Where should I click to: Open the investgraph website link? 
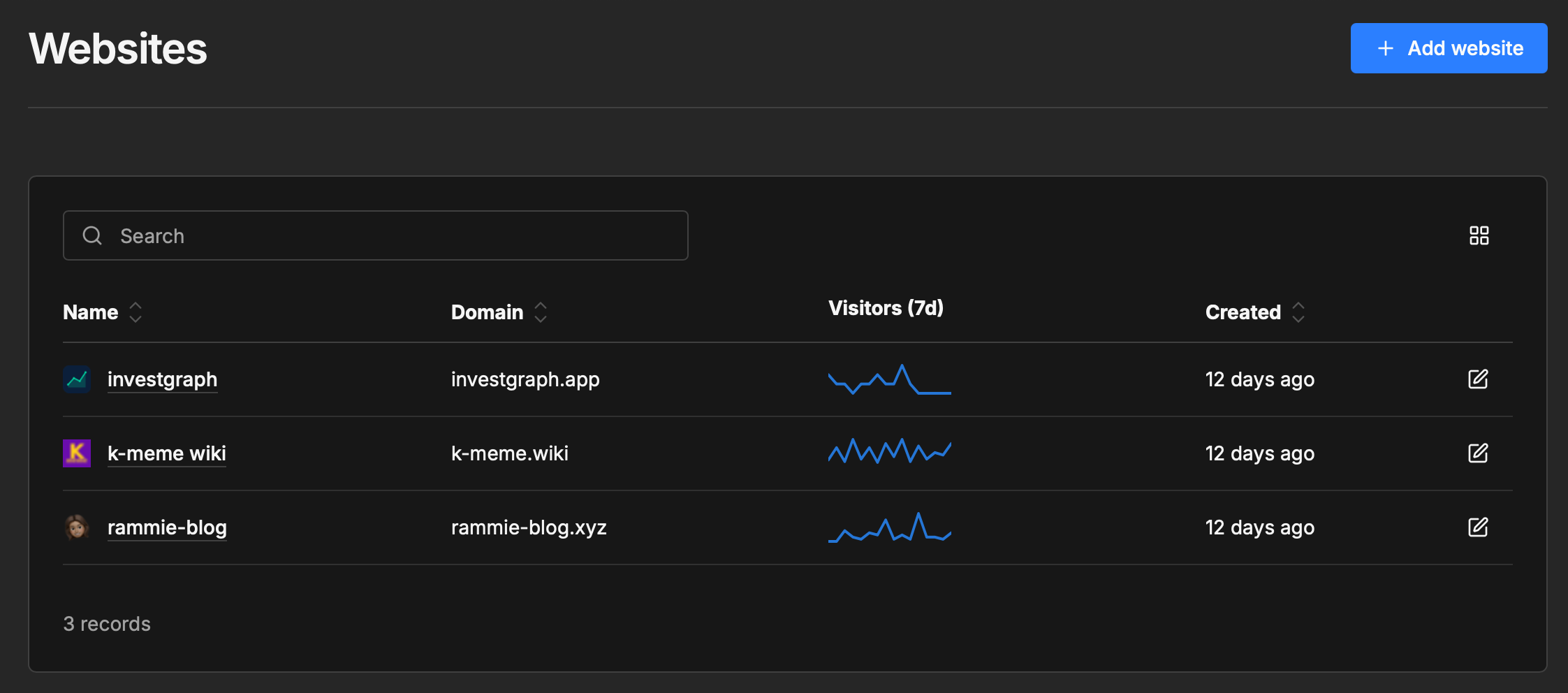pos(162,379)
